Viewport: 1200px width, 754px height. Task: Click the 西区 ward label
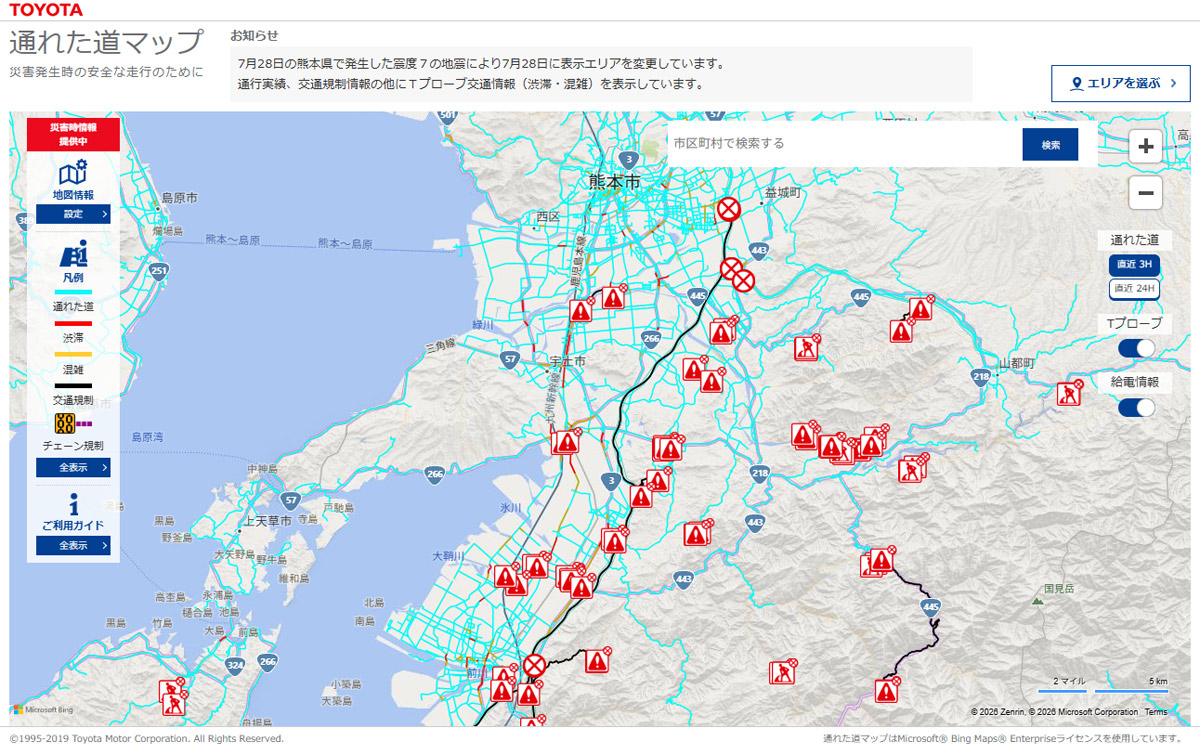(x=547, y=216)
